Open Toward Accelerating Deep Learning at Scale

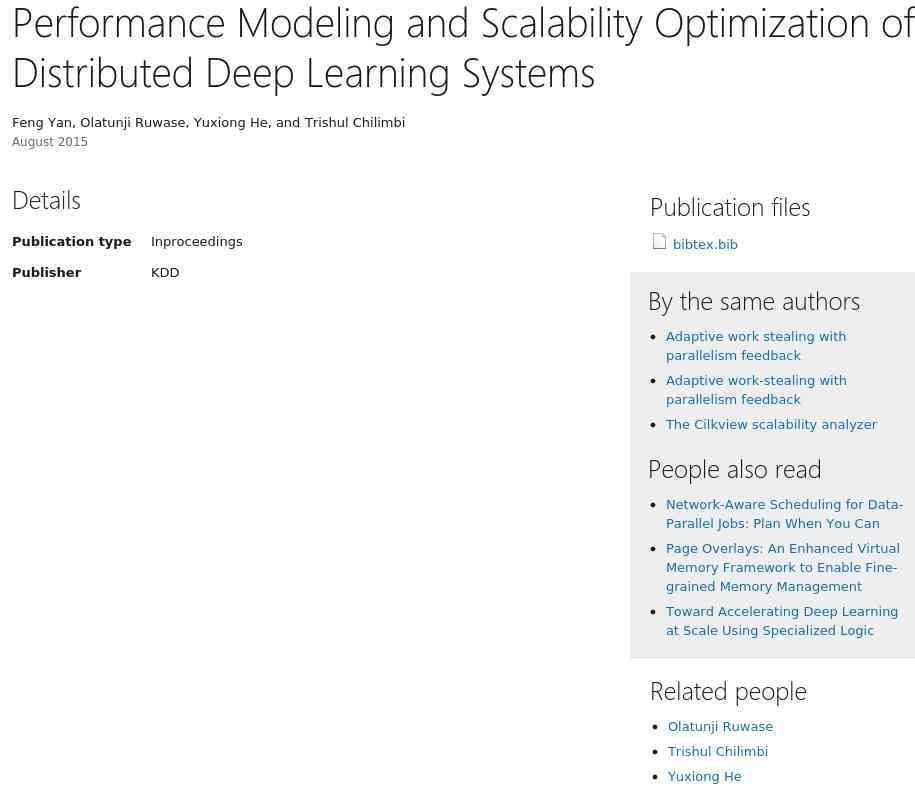781,621
